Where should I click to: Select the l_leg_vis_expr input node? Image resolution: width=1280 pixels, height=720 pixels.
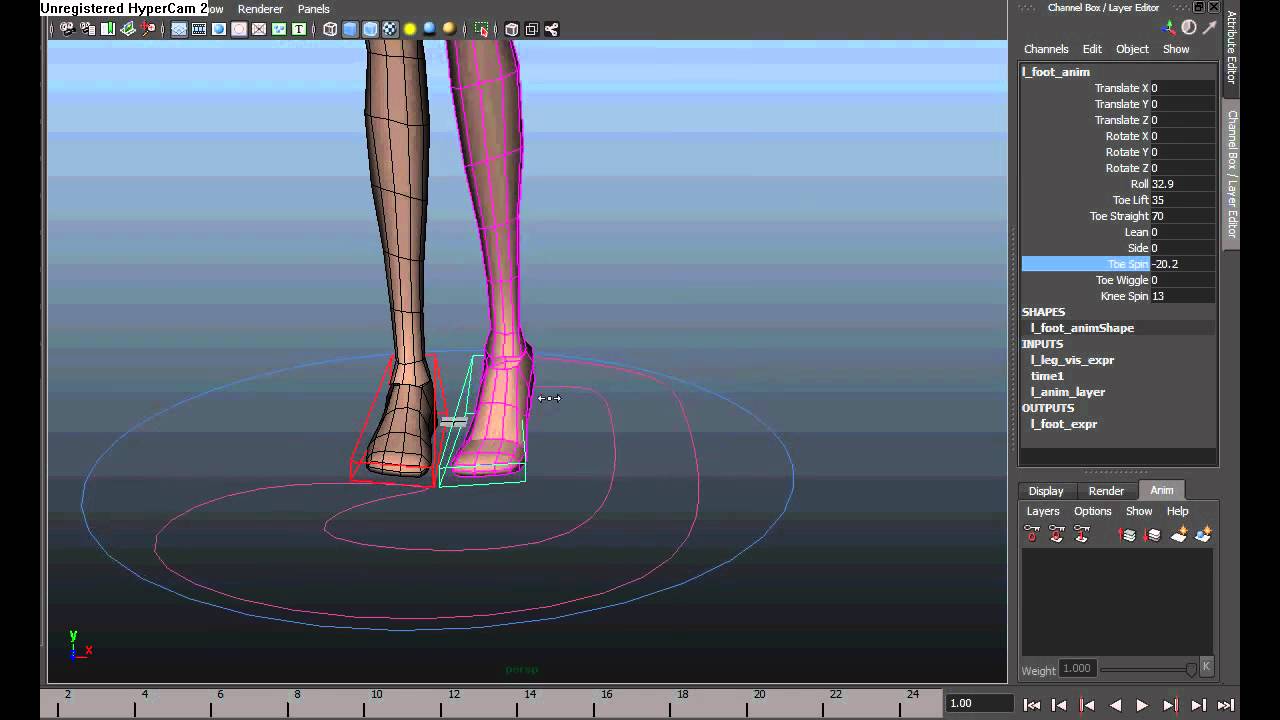1072,360
